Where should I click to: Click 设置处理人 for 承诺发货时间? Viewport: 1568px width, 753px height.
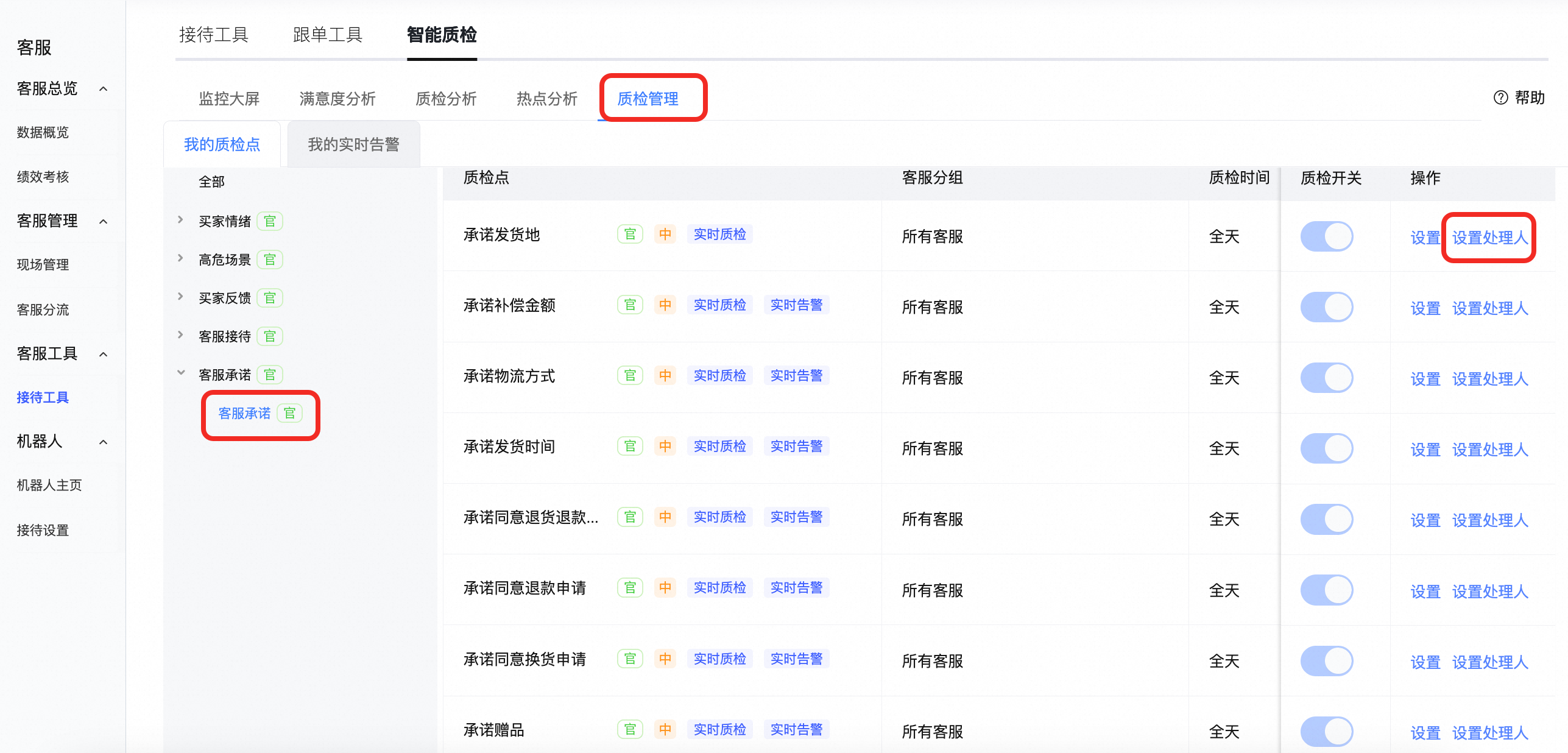click(1490, 450)
